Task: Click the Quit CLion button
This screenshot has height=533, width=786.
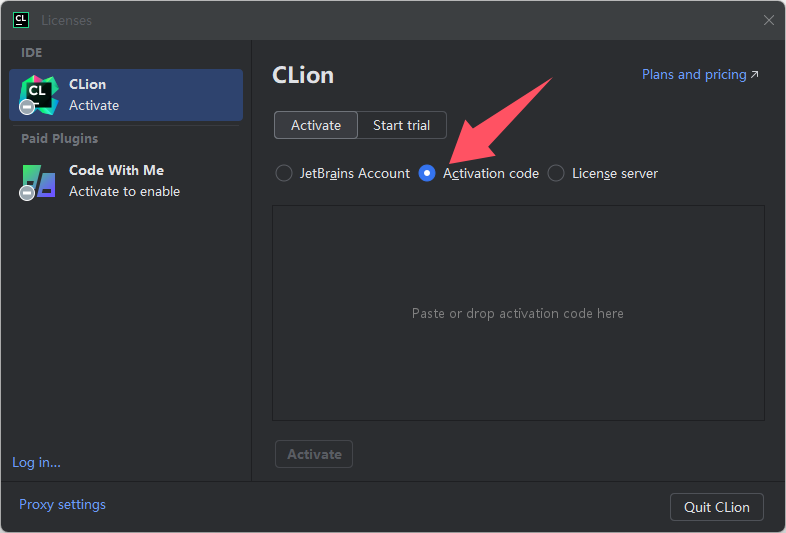Action: 717,507
